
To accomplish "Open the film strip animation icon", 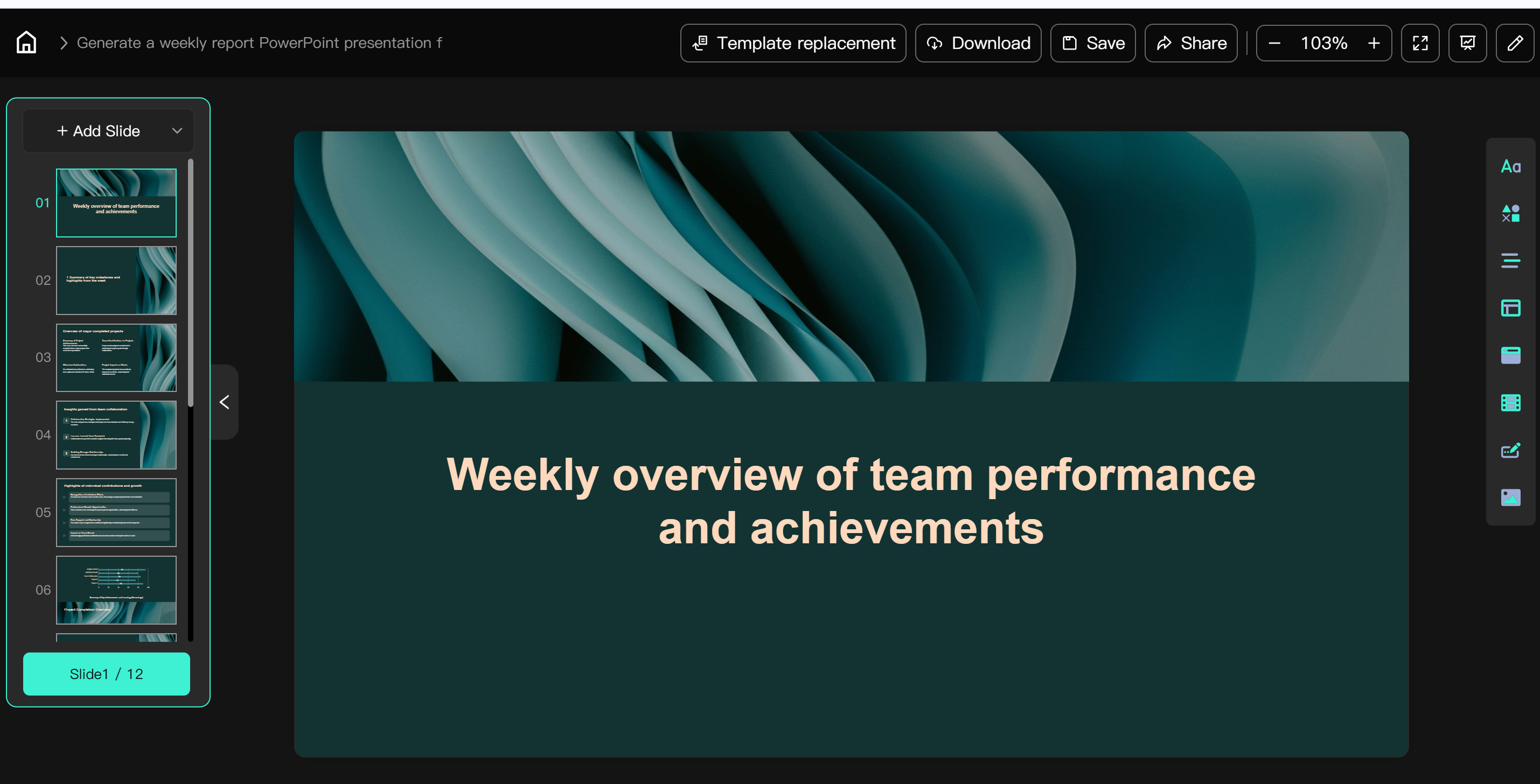I will click(1510, 403).
